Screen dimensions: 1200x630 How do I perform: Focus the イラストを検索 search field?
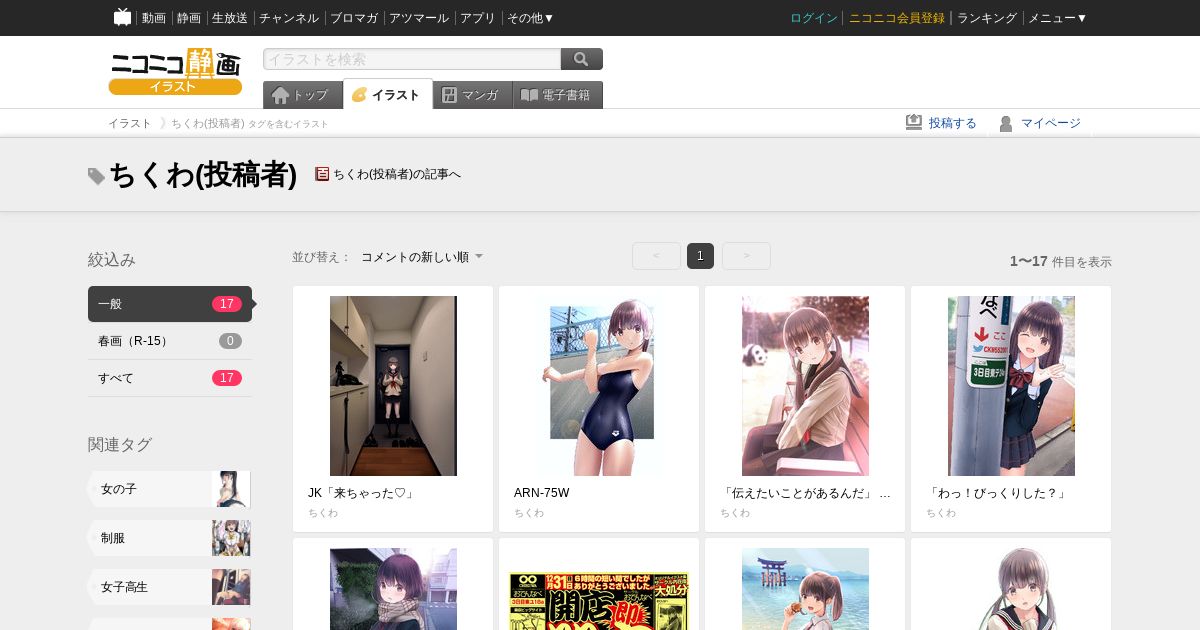[x=412, y=59]
